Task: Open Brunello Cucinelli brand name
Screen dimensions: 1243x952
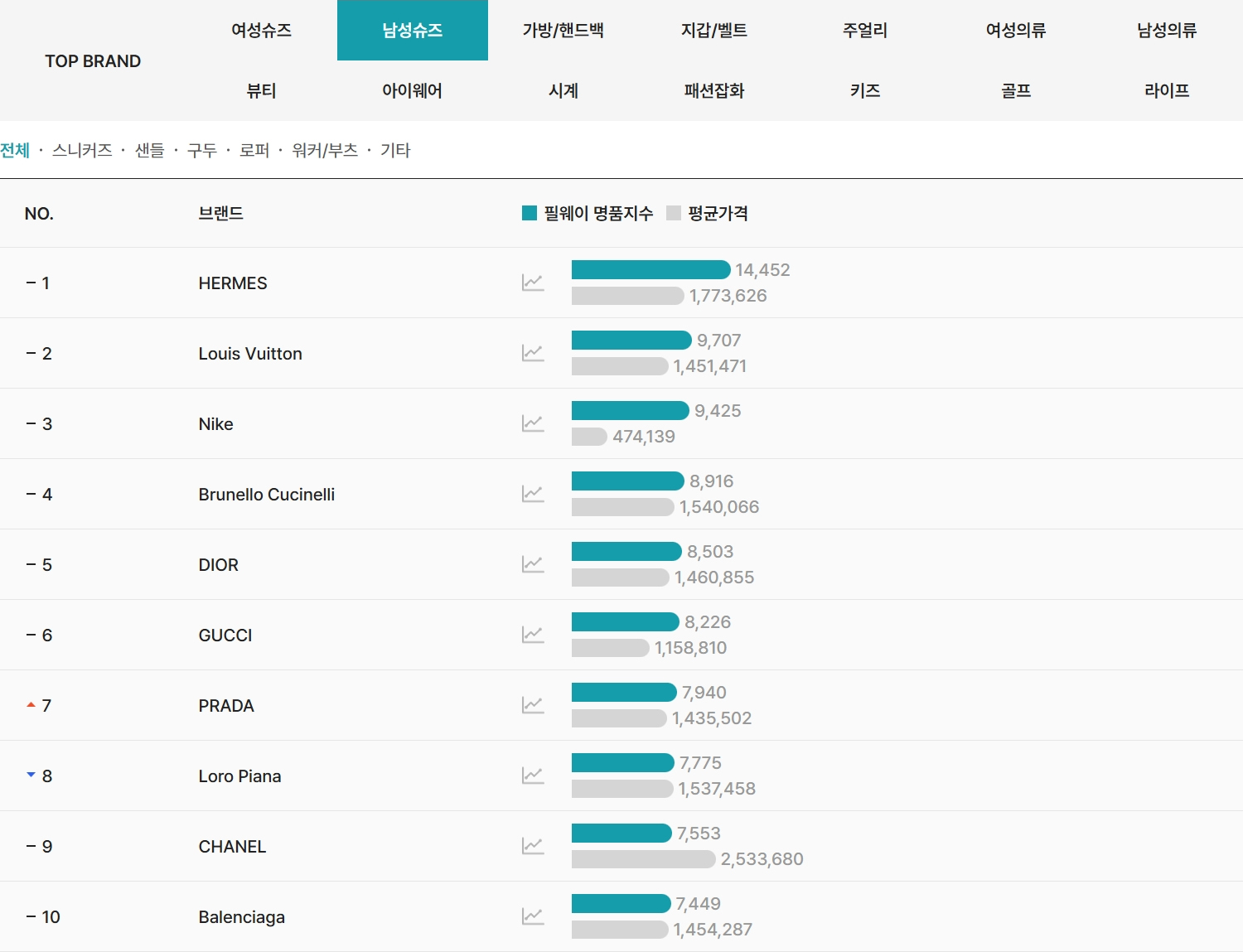Action: click(x=267, y=494)
